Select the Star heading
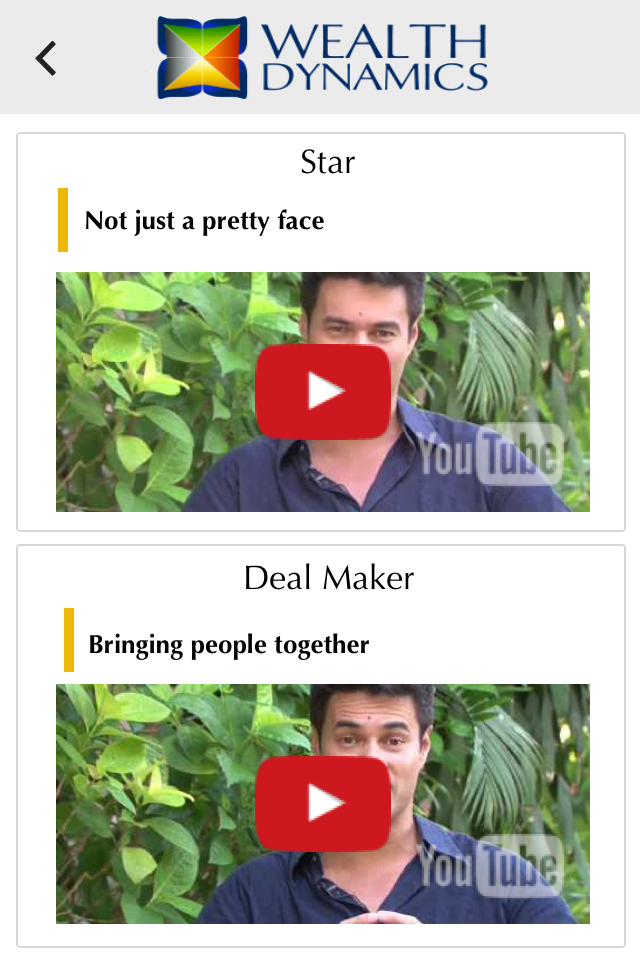The height and width of the screenshot is (960, 640). pos(328,163)
